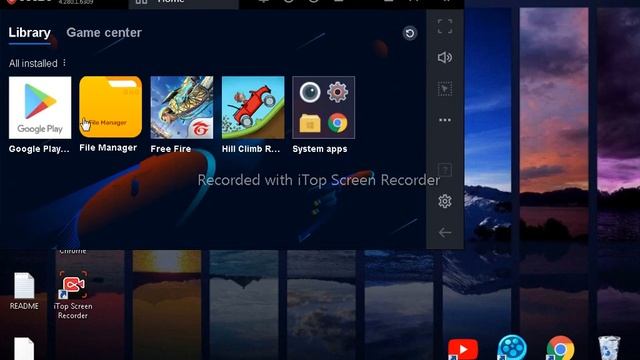Select iTop Screen Recorder desktop shortcut
640x360 pixels.
(73, 294)
